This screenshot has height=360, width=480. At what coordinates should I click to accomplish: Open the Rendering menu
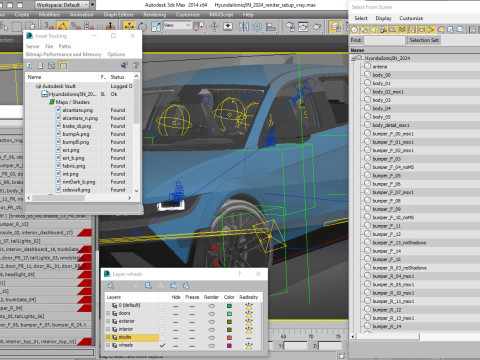click(x=155, y=15)
